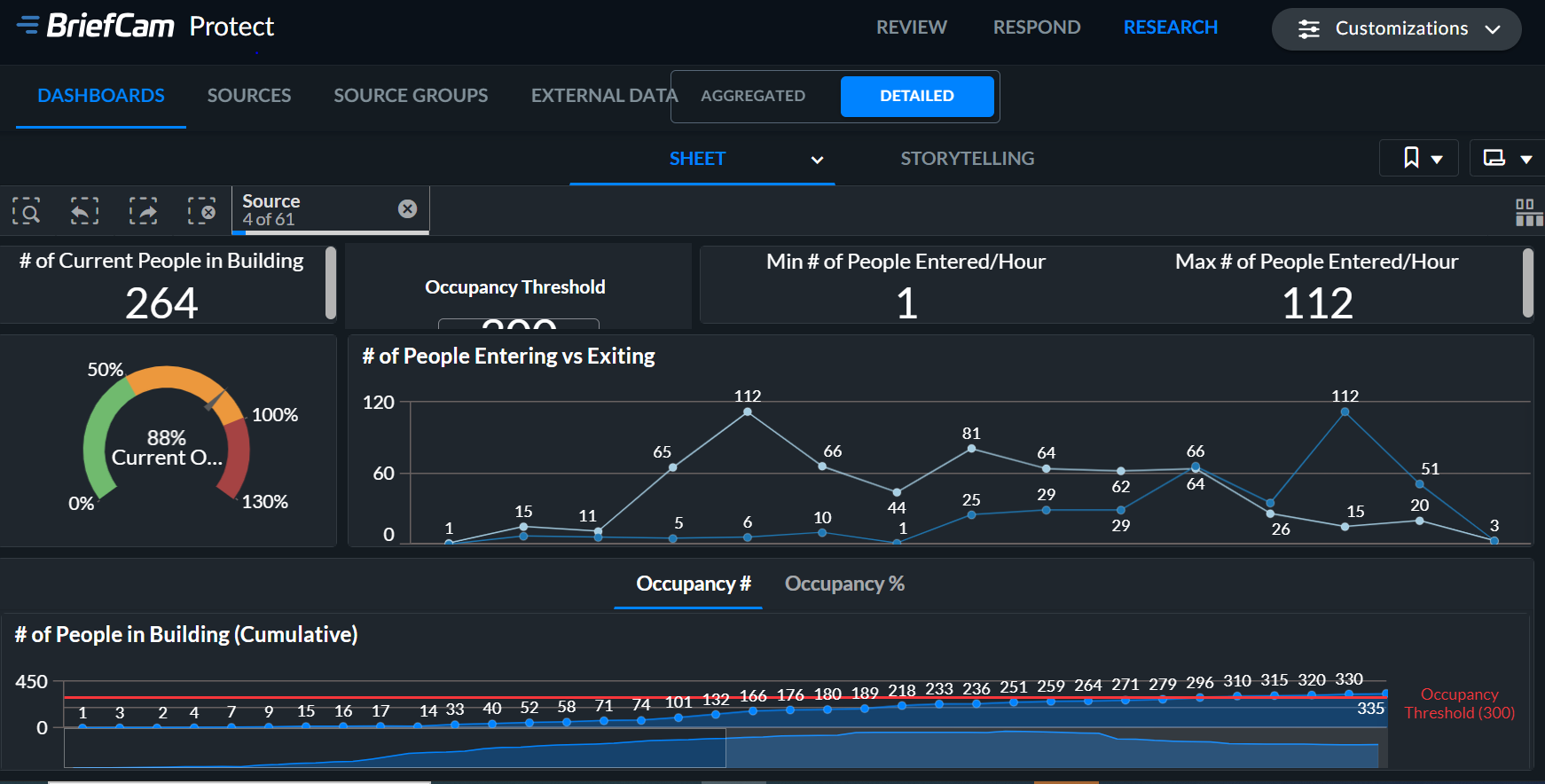
Task: Expand the Sheet dropdown chevron
Action: click(x=817, y=160)
